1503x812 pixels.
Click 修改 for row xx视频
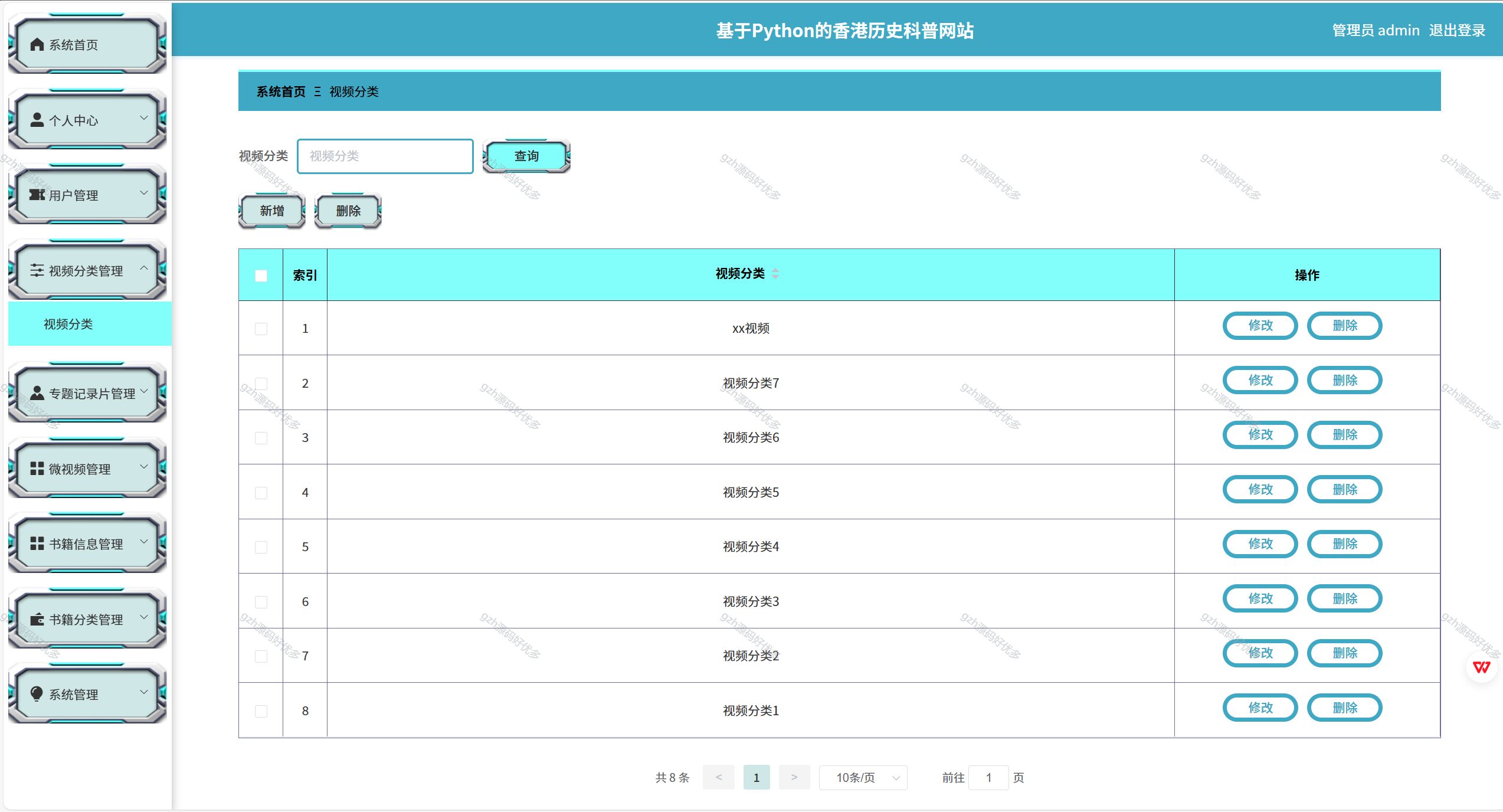(1260, 326)
